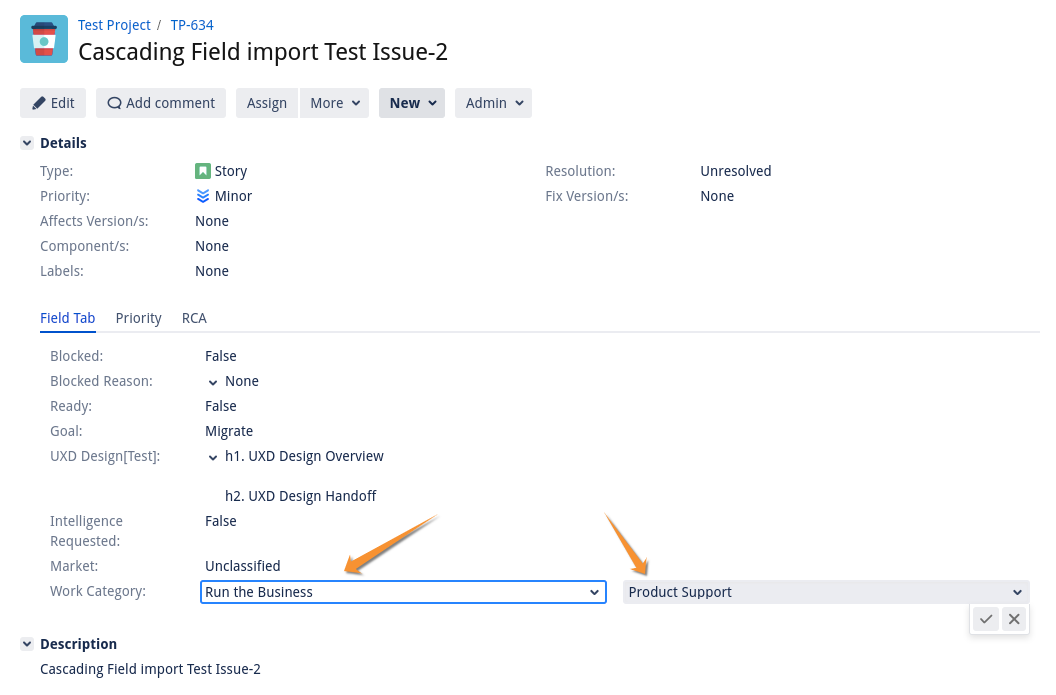The image size is (1056, 695).
Task: Collapse the UXD Design Overview field chevron
Action: [x=212, y=457]
